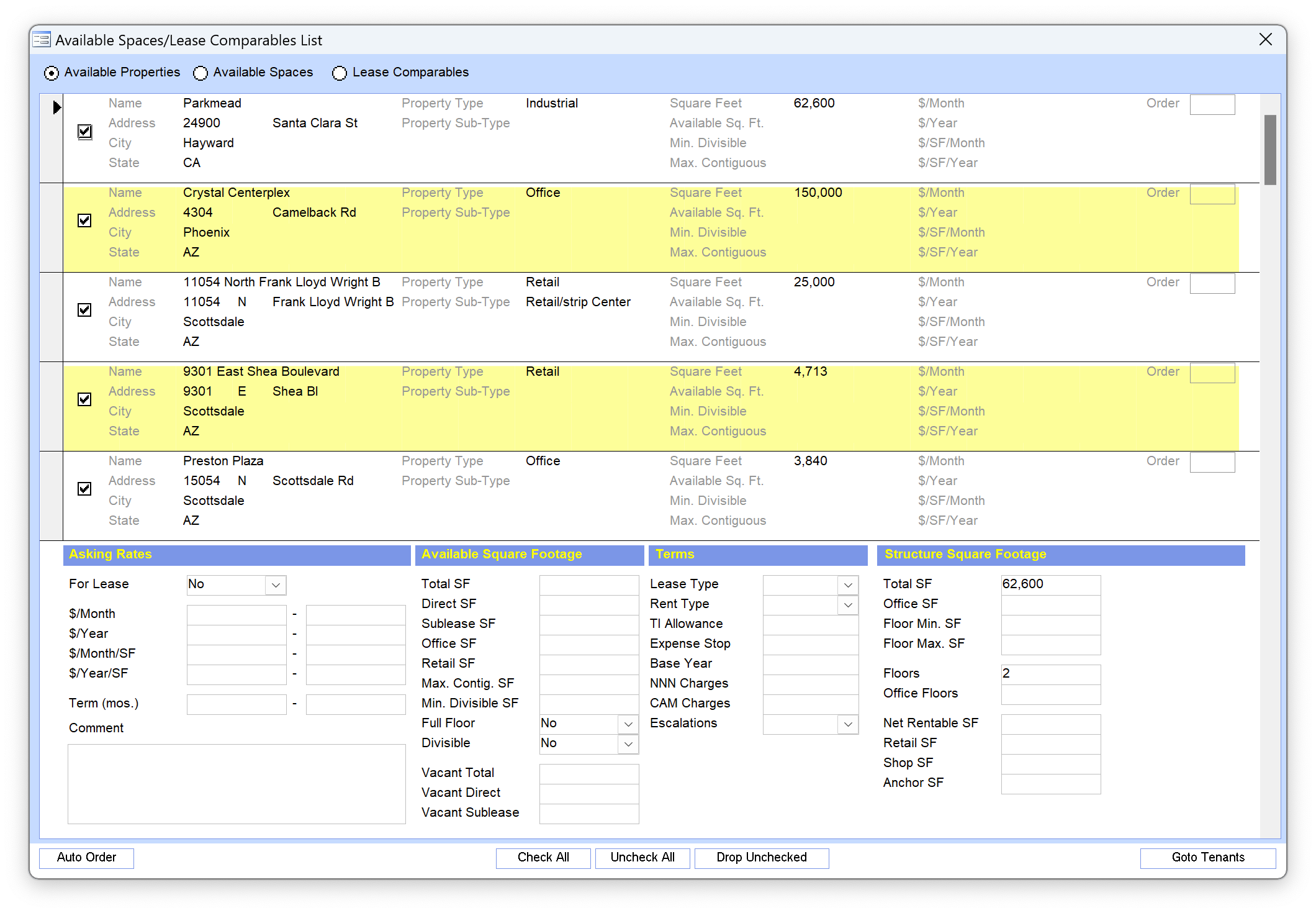Click the Structure Total SF field showing 62,600

coord(1051,584)
